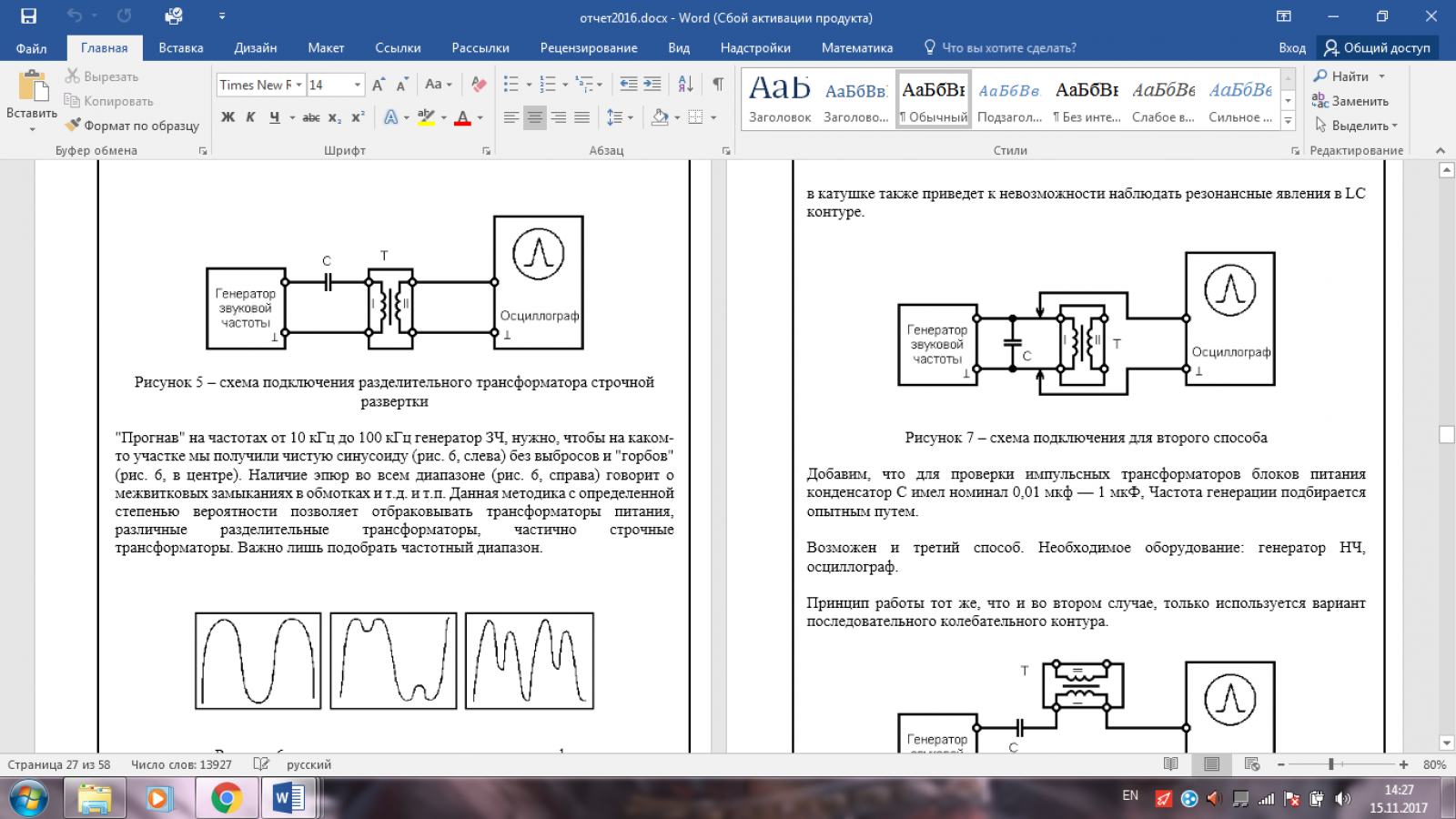Toggle bold Ж formatting
Screen dimensions: 1456x819
point(227,117)
